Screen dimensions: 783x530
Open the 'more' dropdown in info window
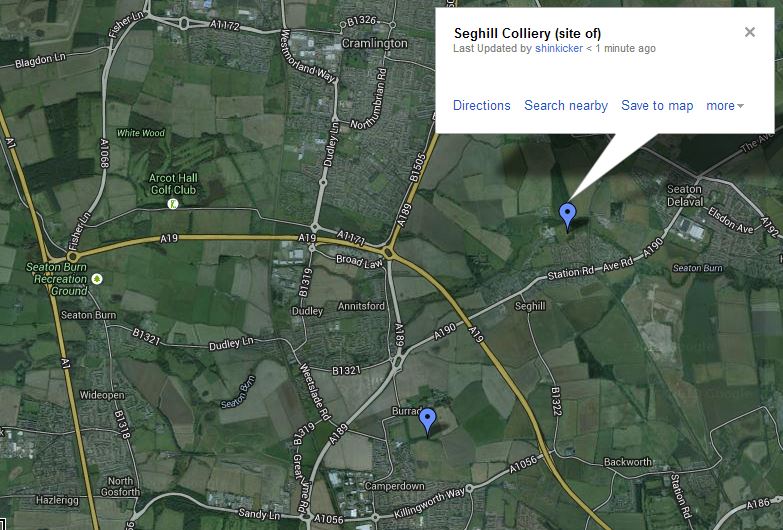(x=725, y=106)
